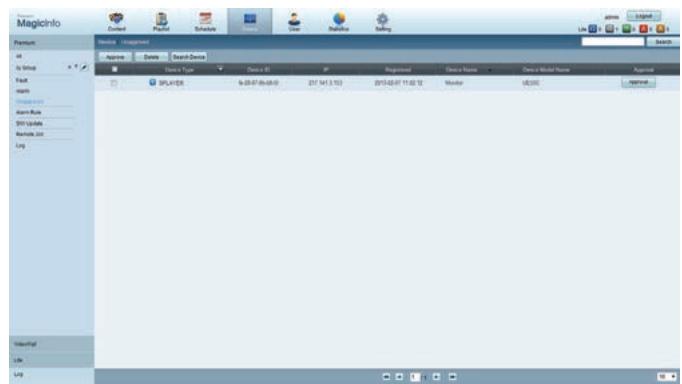Click the blue Lite status icon
The height and width of the screenshot is (384, 682).
(x=592, y=29)
